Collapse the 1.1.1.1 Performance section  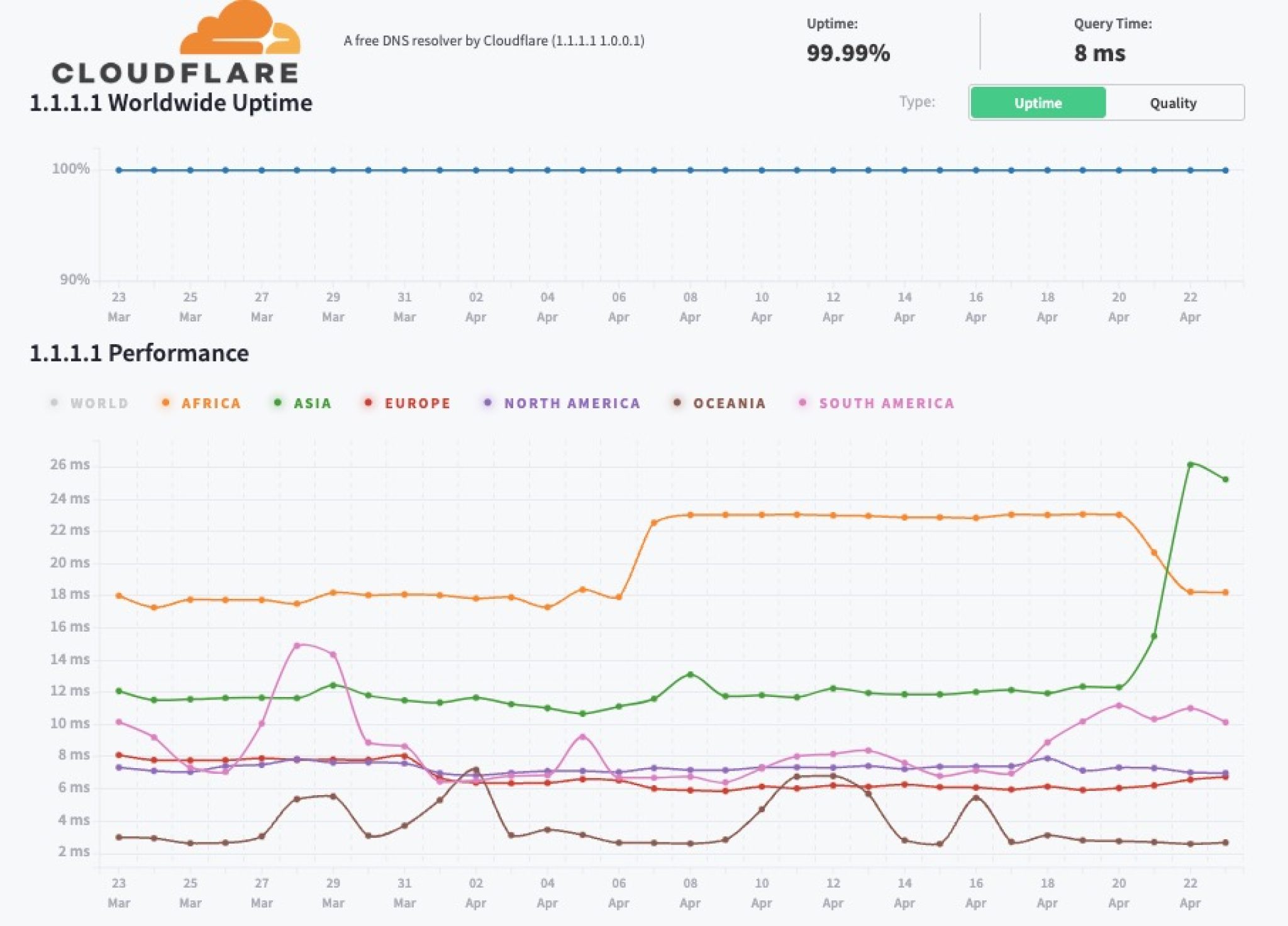[139, 352]
